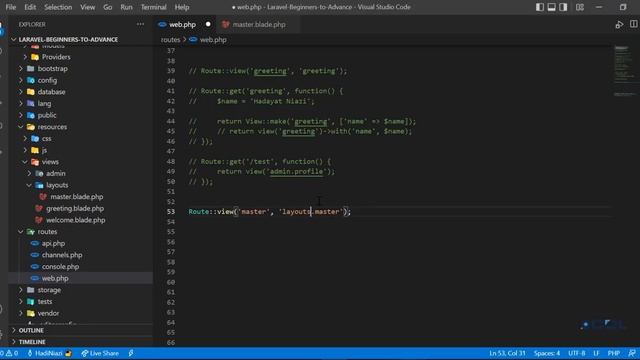Click the master.blade.php tab blade icon

pos(225,24)
